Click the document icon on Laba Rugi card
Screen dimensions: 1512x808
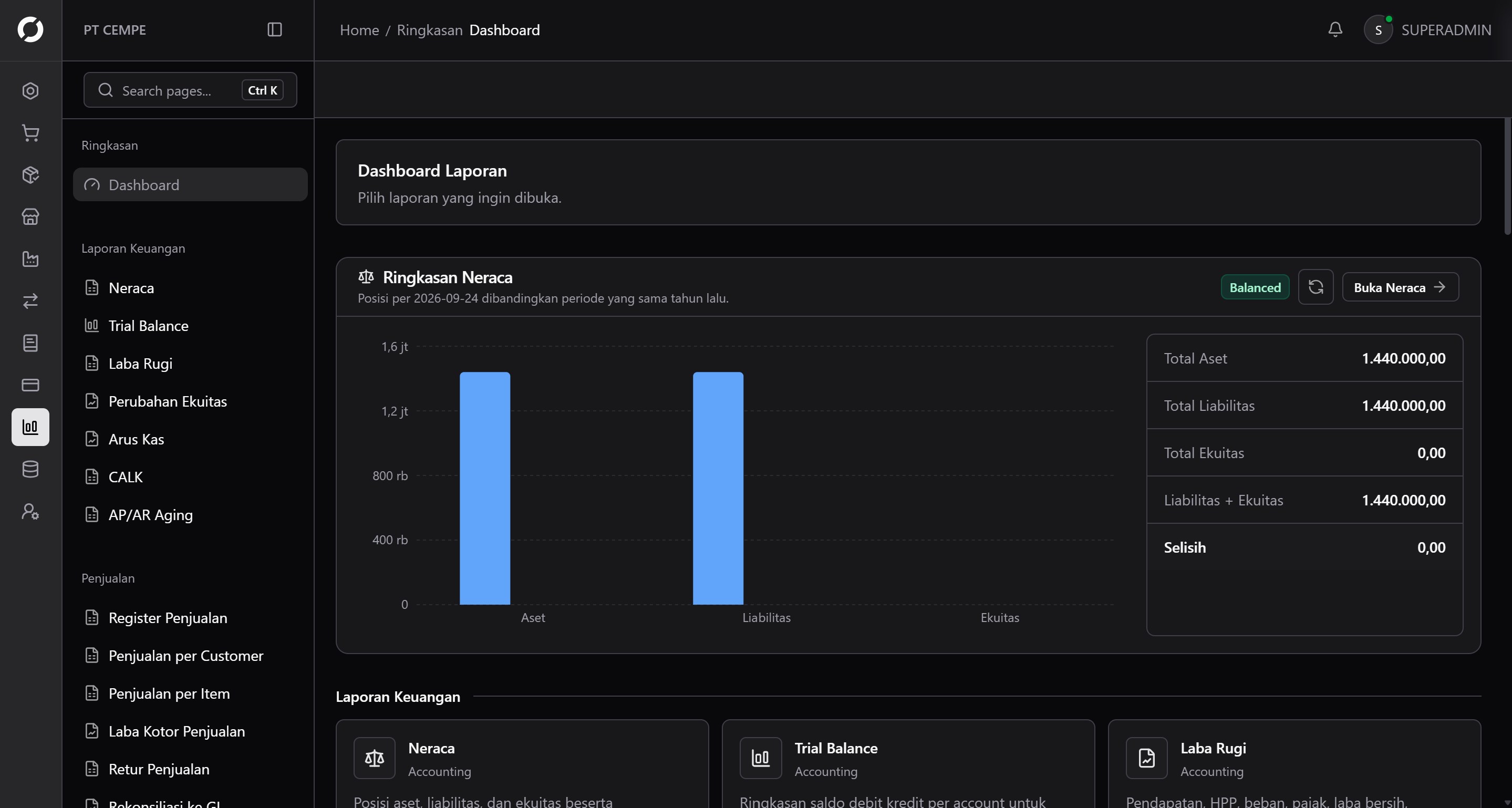point(1147,758)
